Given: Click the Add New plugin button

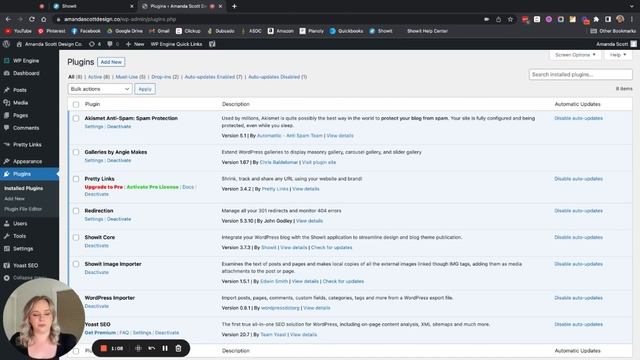Looking at the screenshot, I should pos(111,62).
